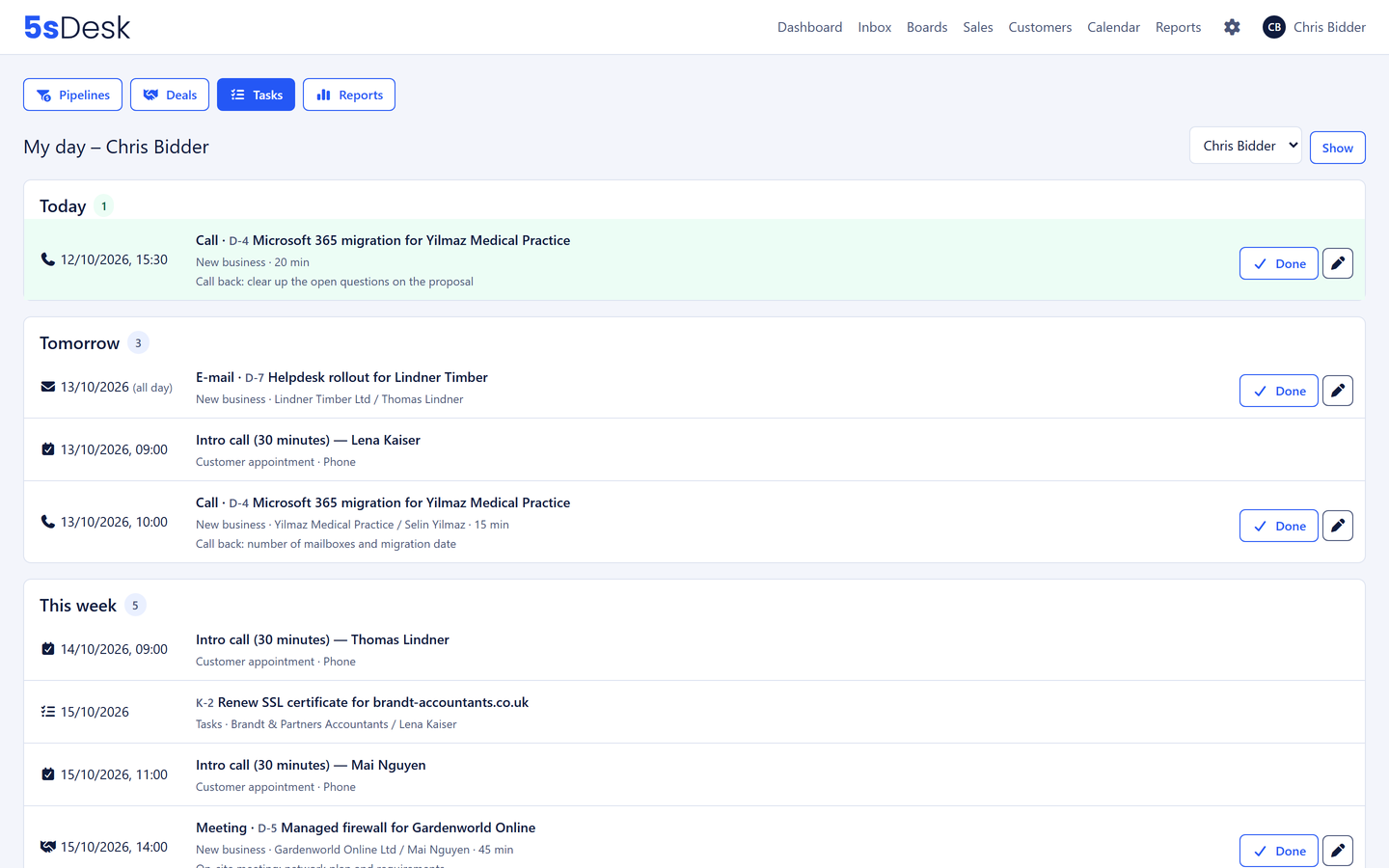The image size is (1389, 868).
Task: Open Intro call with Lena Kaiser
Action: [308, 440]
